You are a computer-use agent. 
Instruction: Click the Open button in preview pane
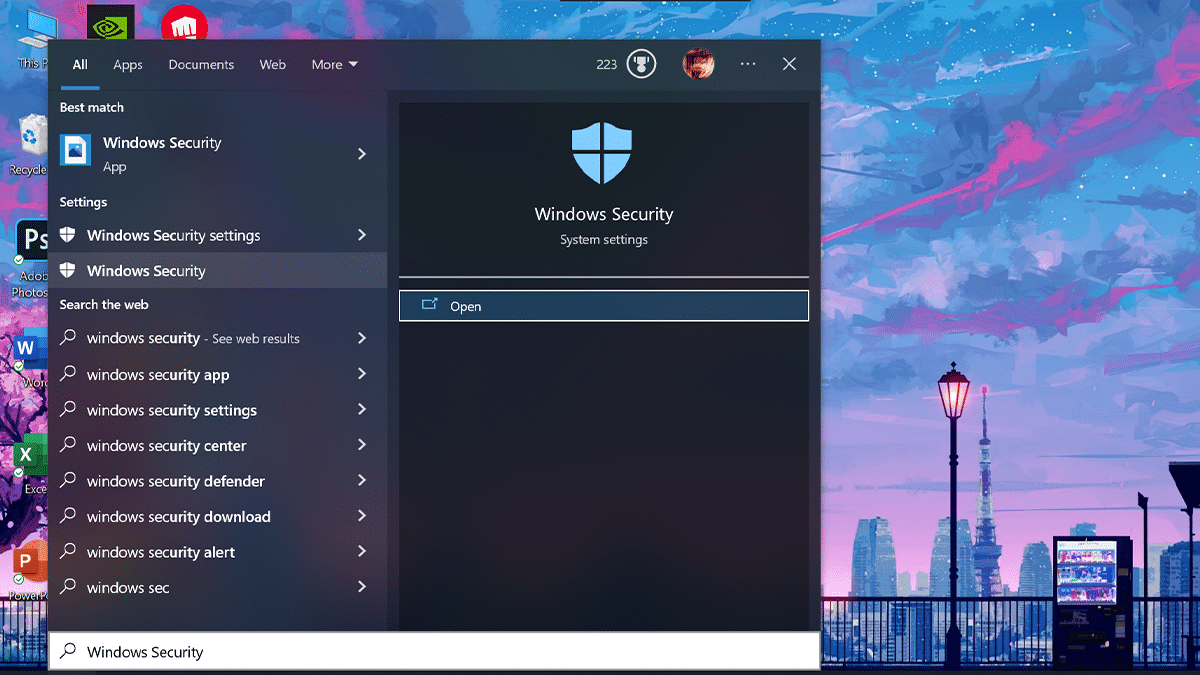[604, 306]
